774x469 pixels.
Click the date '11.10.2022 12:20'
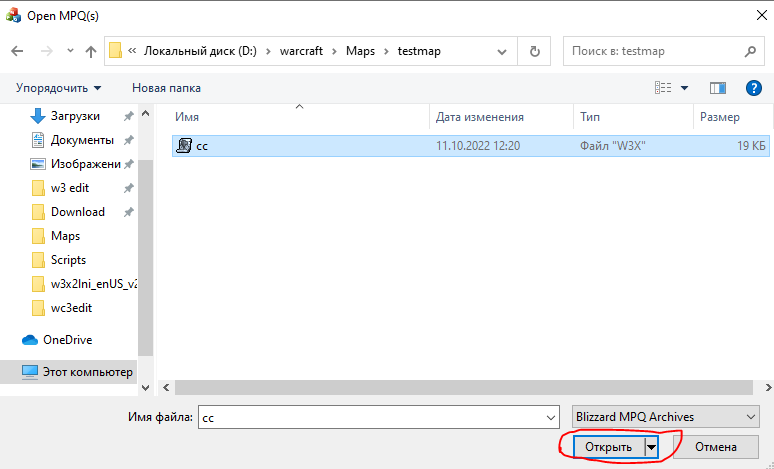(478, 146)
